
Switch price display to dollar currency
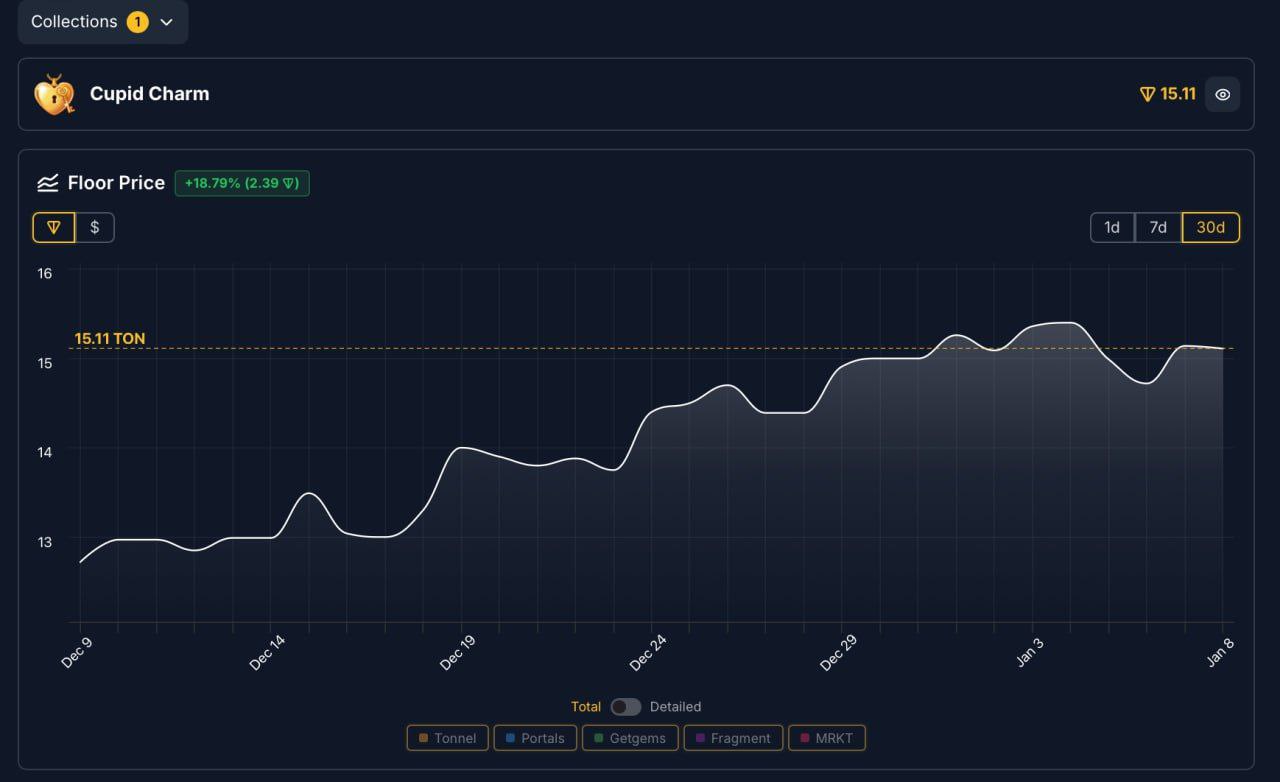95,228
